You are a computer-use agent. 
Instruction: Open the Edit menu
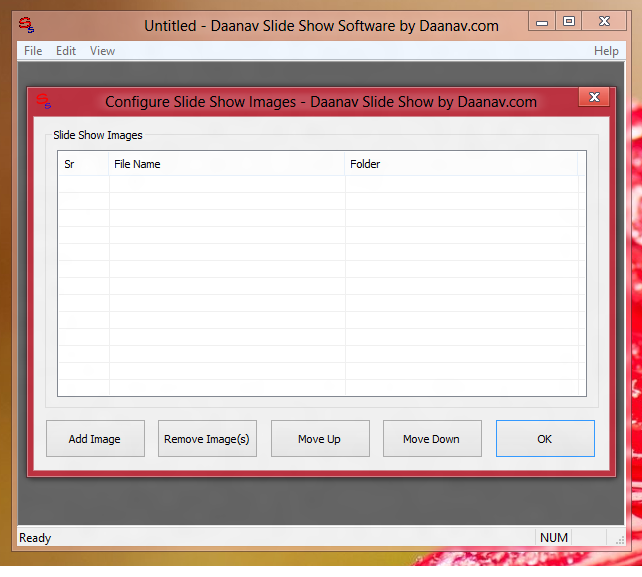[66, 51]
